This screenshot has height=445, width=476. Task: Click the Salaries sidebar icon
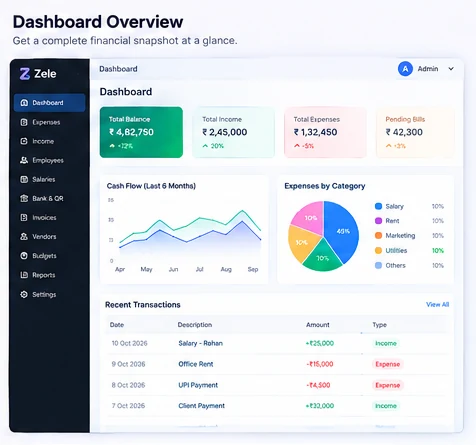(24, 179)
